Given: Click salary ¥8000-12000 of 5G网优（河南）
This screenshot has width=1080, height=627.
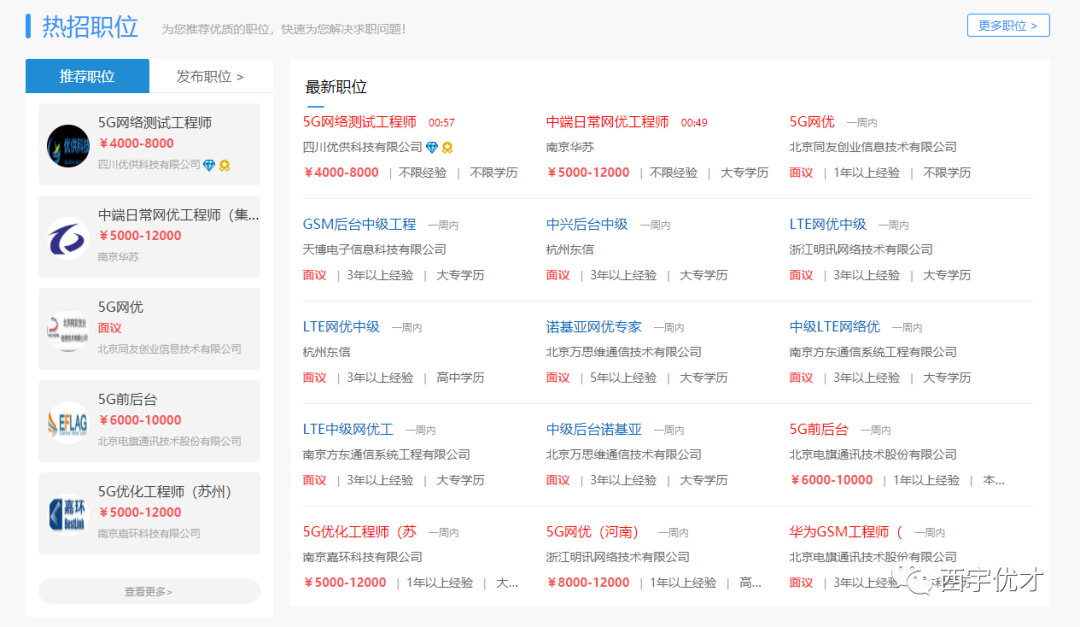Looking at the screenshot, I should click(x=588, y=583).
